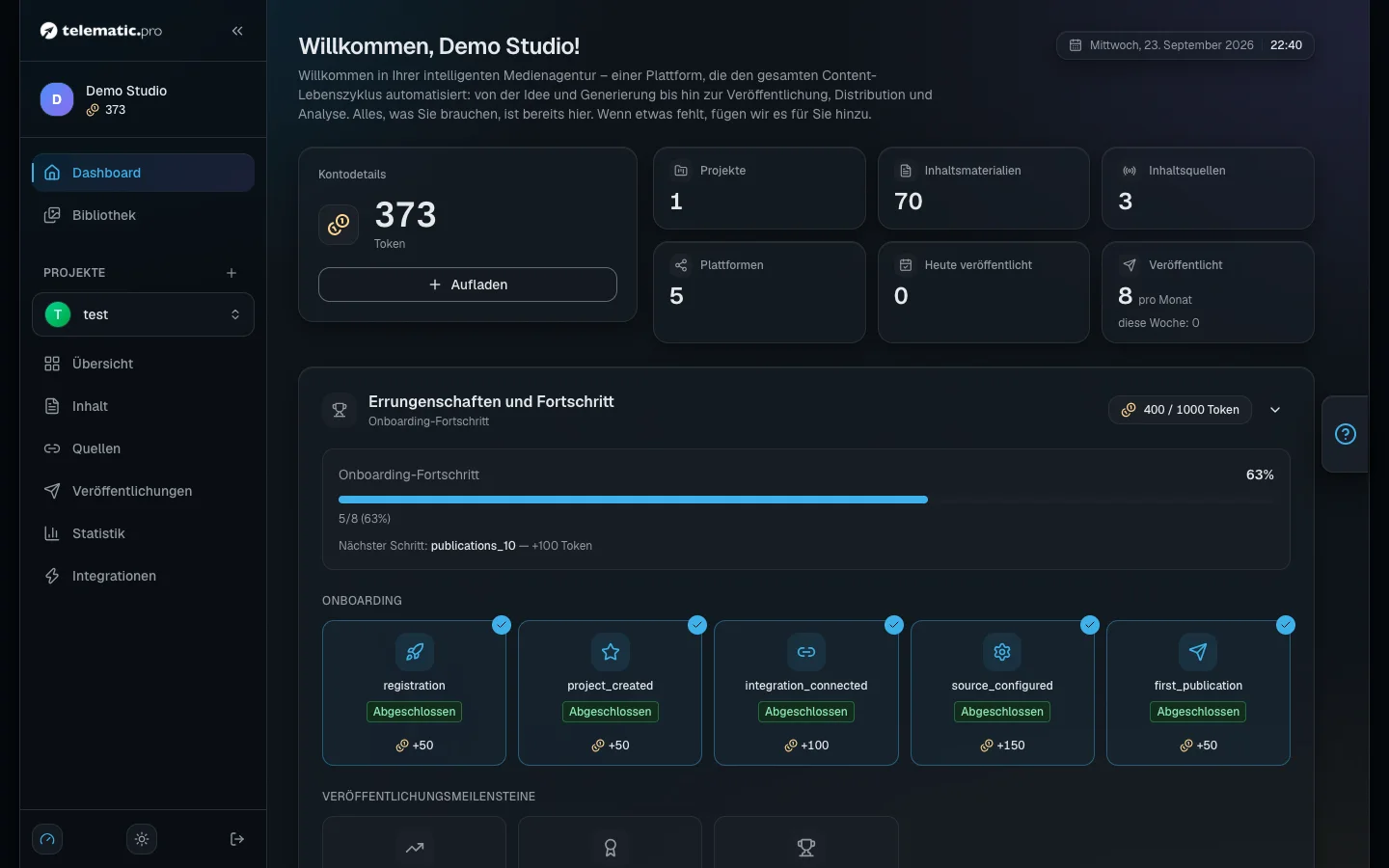Open the help question-mark icon
The width and height of the screenshot is (1389, 868).
[1346, 434]
